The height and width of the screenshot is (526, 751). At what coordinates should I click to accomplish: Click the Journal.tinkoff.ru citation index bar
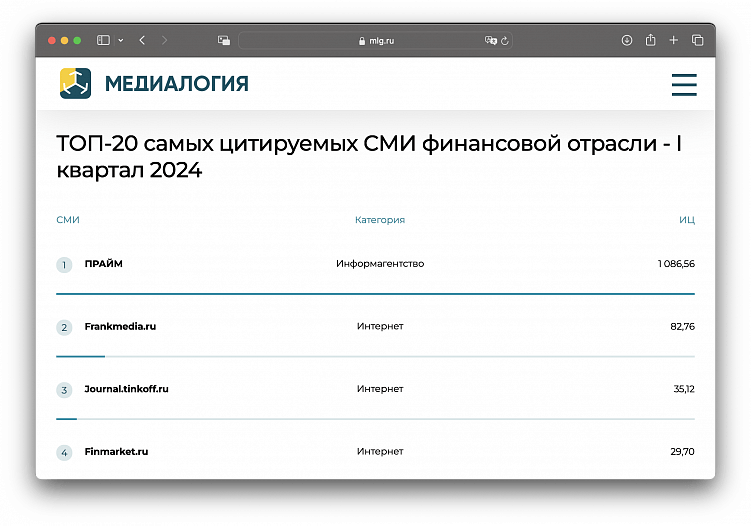376,419
